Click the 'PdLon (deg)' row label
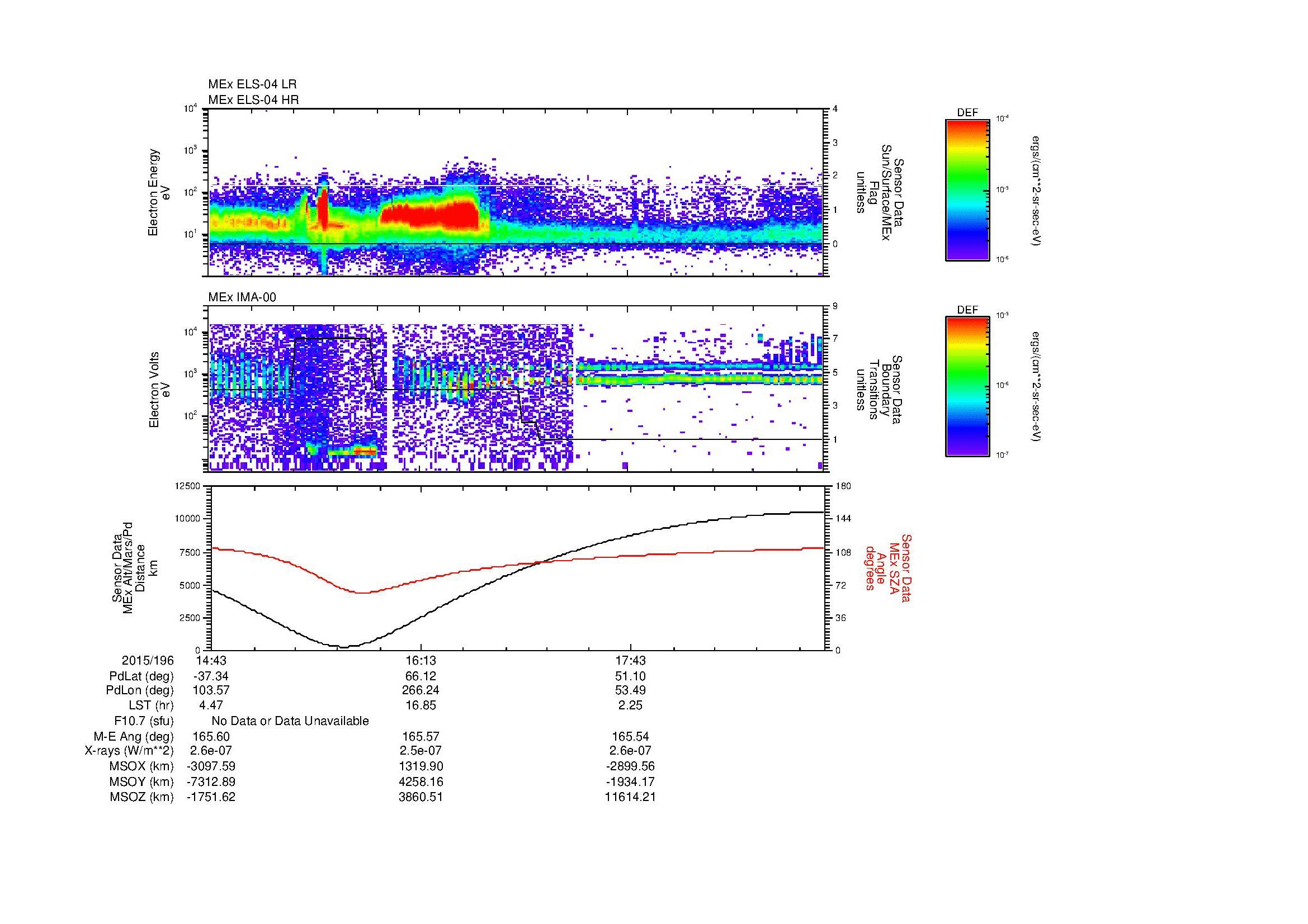The image size is (1308, 924). click(x=140, y=690)
